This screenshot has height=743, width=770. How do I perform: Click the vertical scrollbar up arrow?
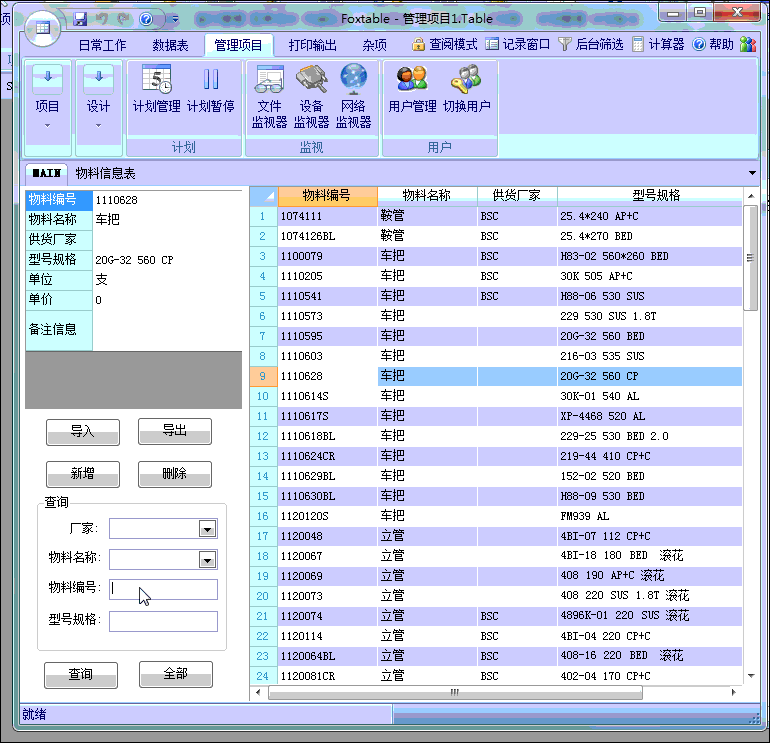point(751,196)
